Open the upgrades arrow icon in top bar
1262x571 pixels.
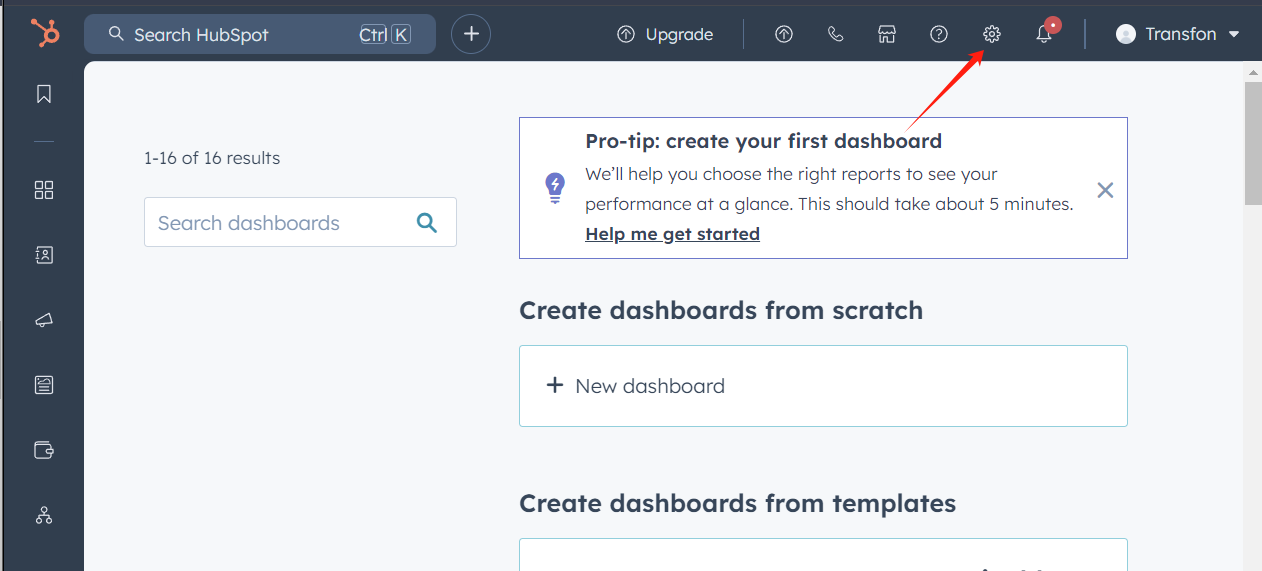pyautogui.click(x=784, y=34)
